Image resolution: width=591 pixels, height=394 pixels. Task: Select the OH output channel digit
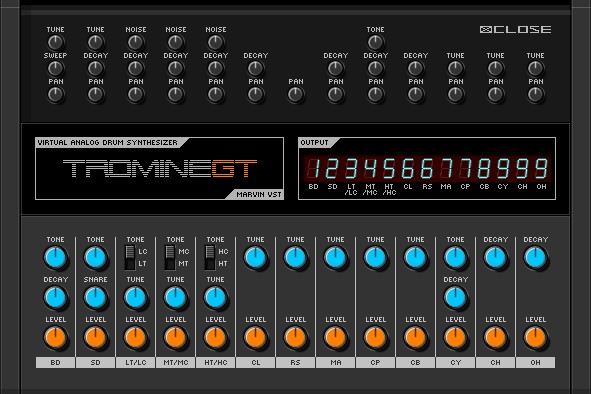click(541, 168)
